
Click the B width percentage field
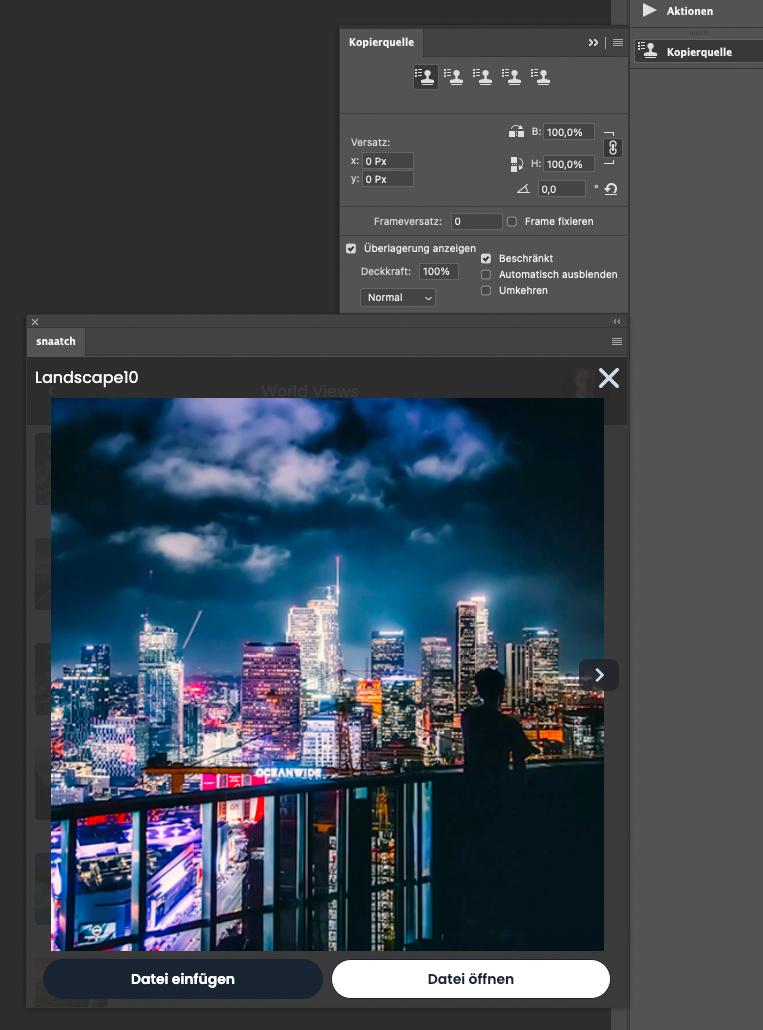coord(569,132)
